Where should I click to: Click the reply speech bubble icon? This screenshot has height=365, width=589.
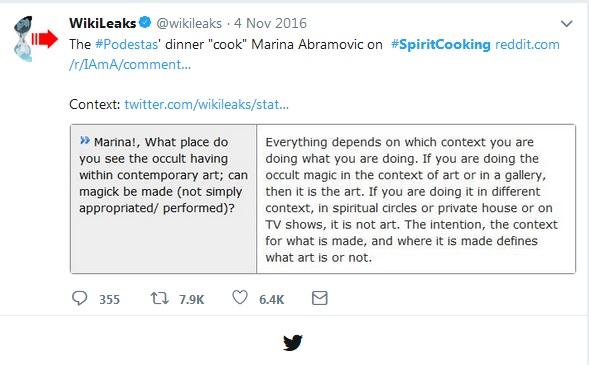79,299
